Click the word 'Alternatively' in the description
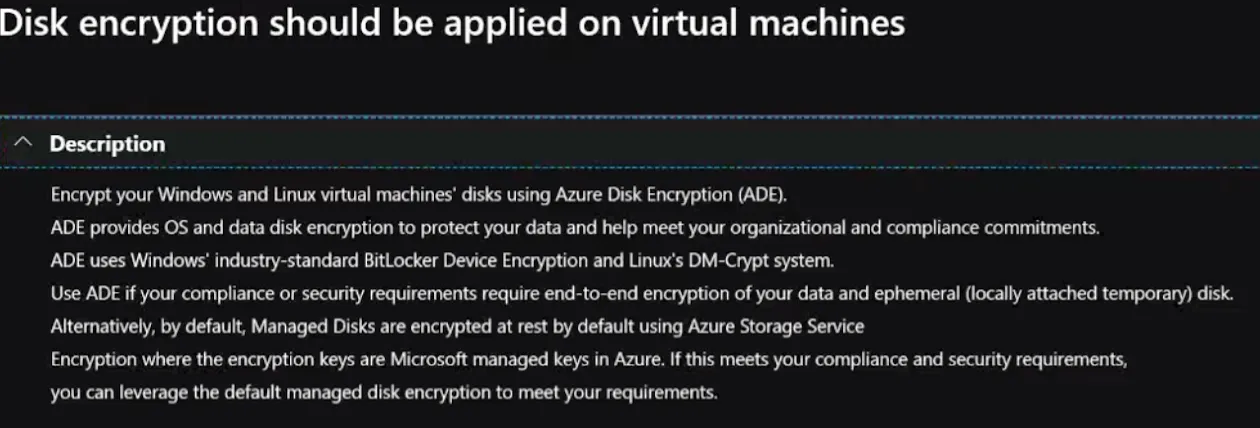Screen dimensions: 1260x428 (98, 326)
